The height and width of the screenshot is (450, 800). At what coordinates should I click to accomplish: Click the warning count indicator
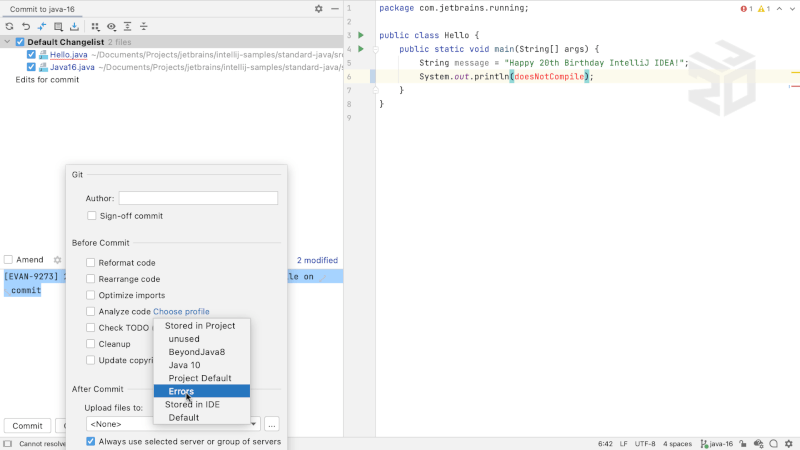coord(764,9)
